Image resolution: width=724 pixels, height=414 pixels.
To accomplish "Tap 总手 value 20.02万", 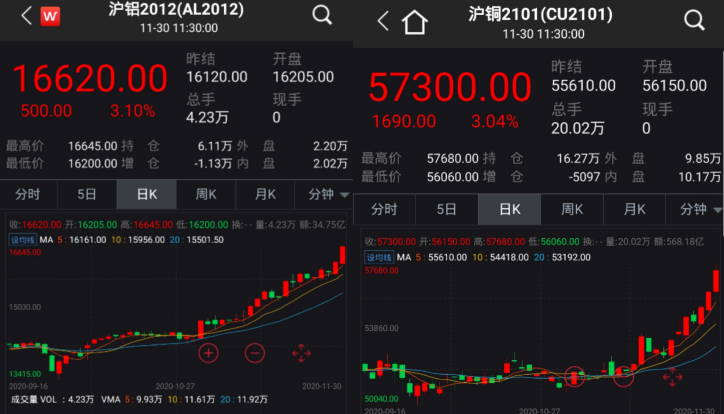I will pos(577,128).
